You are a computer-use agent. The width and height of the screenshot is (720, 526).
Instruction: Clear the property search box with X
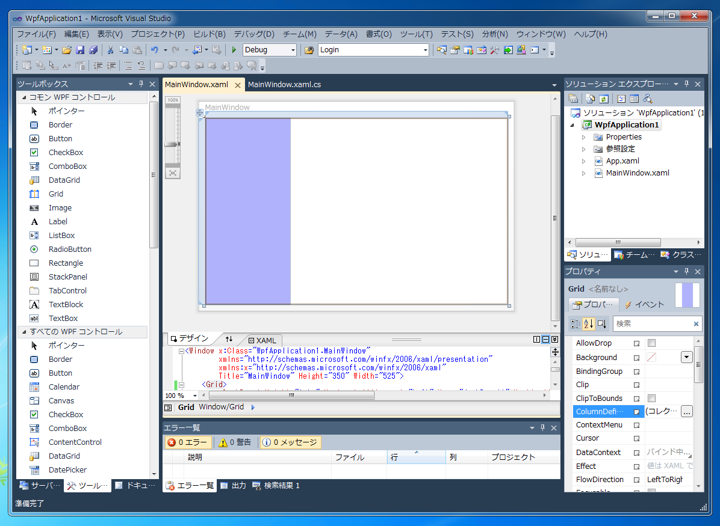[696, 324]
